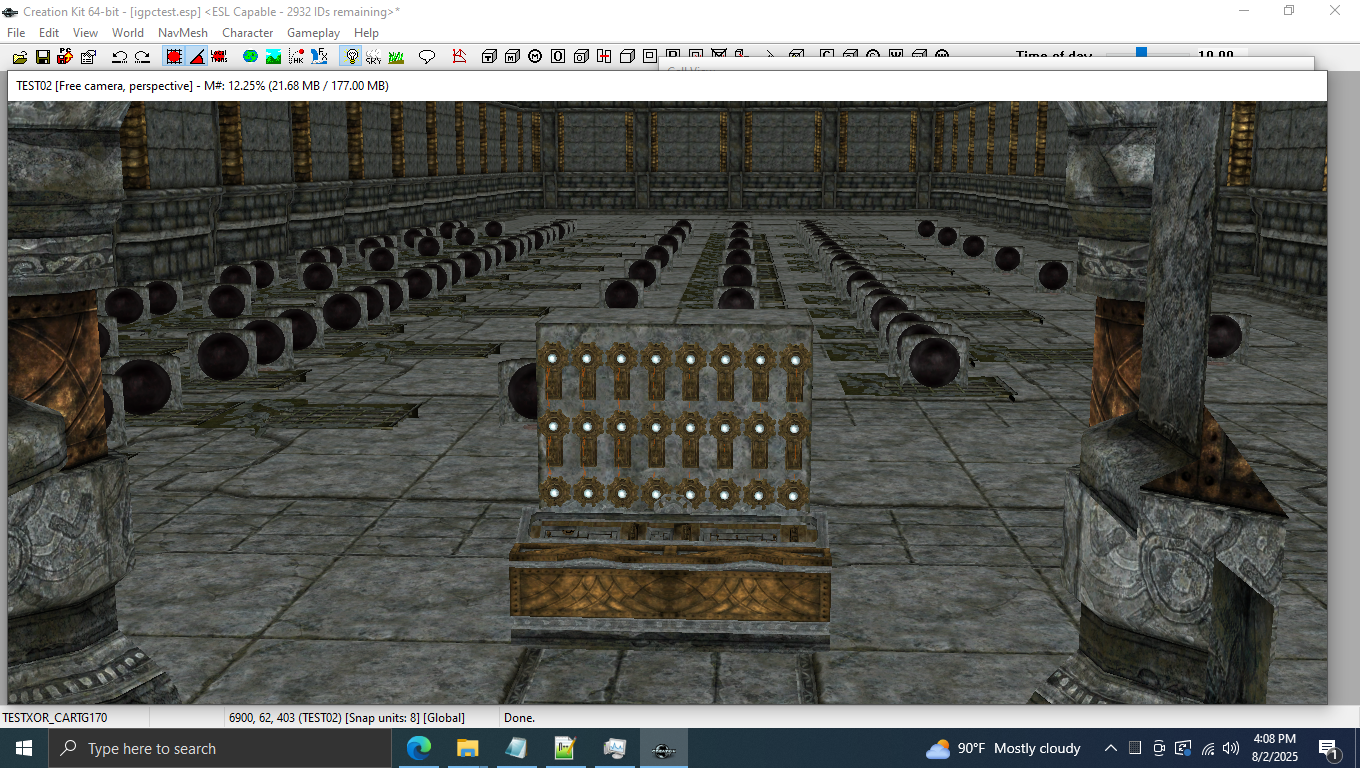Toggle the light bulb brightness button
Screen dimensions: 1360x768
351,57
